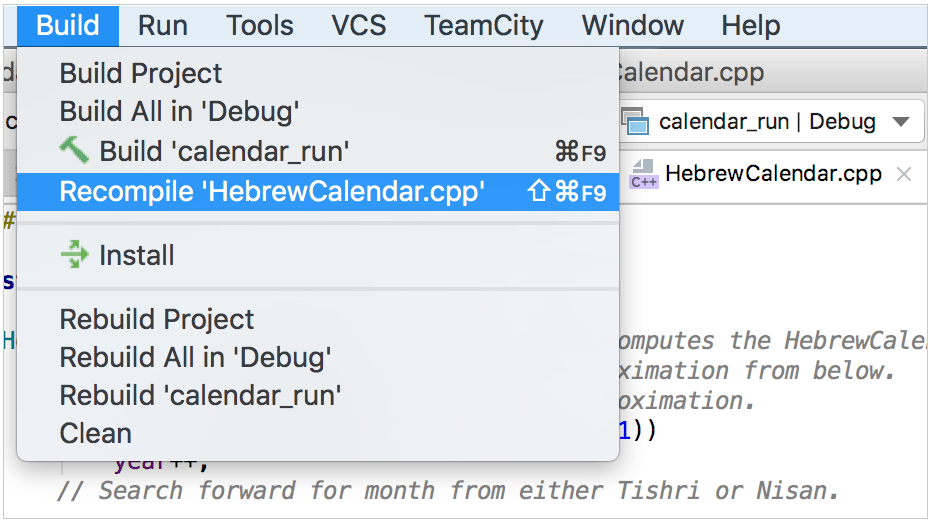
Task: Click the run configuration window icon
Action: point(635,122)
